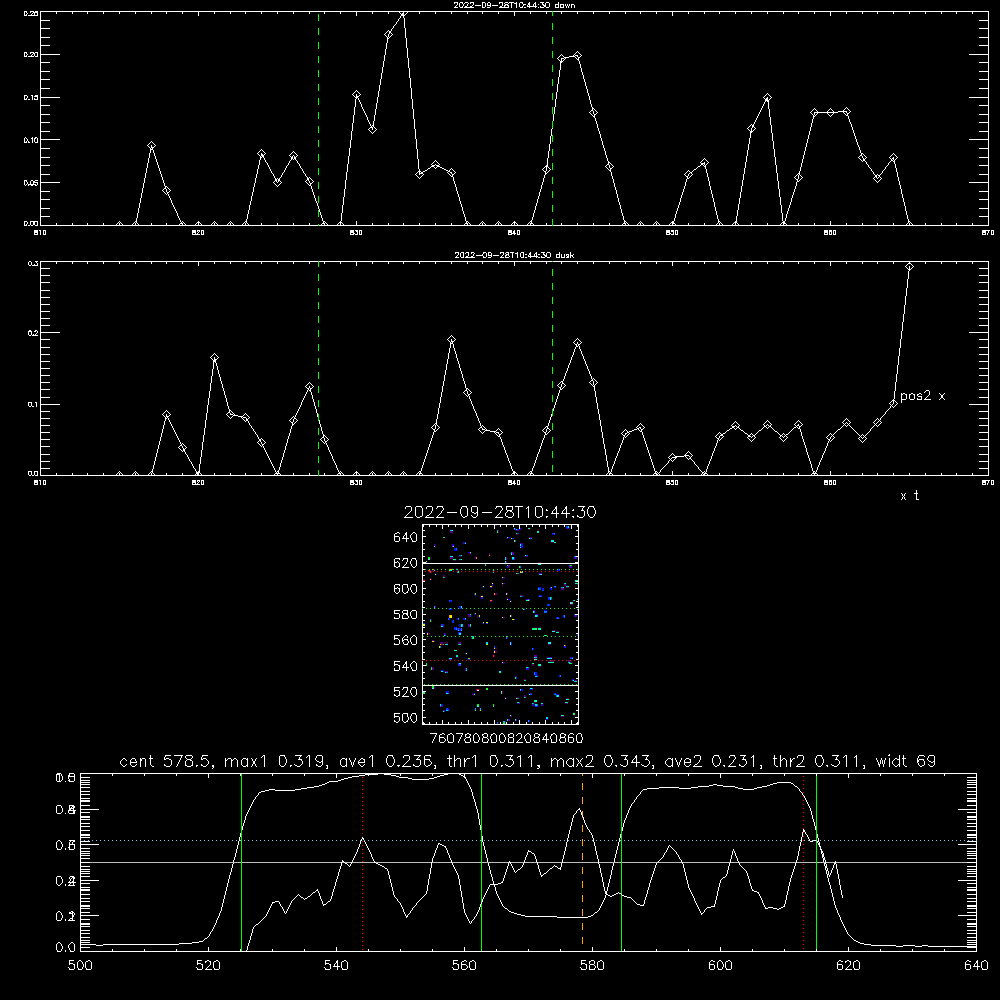The height and width of the screenshot is (1000, 1000).
Task: Click the highest diamond marker in dawn plot
Action: point(403,13)
